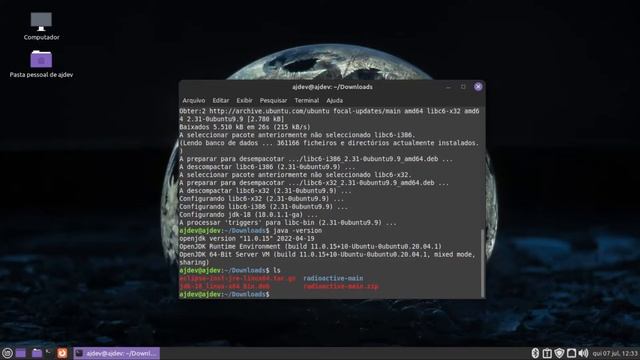Minimize the terminal window

click(448, 87)
